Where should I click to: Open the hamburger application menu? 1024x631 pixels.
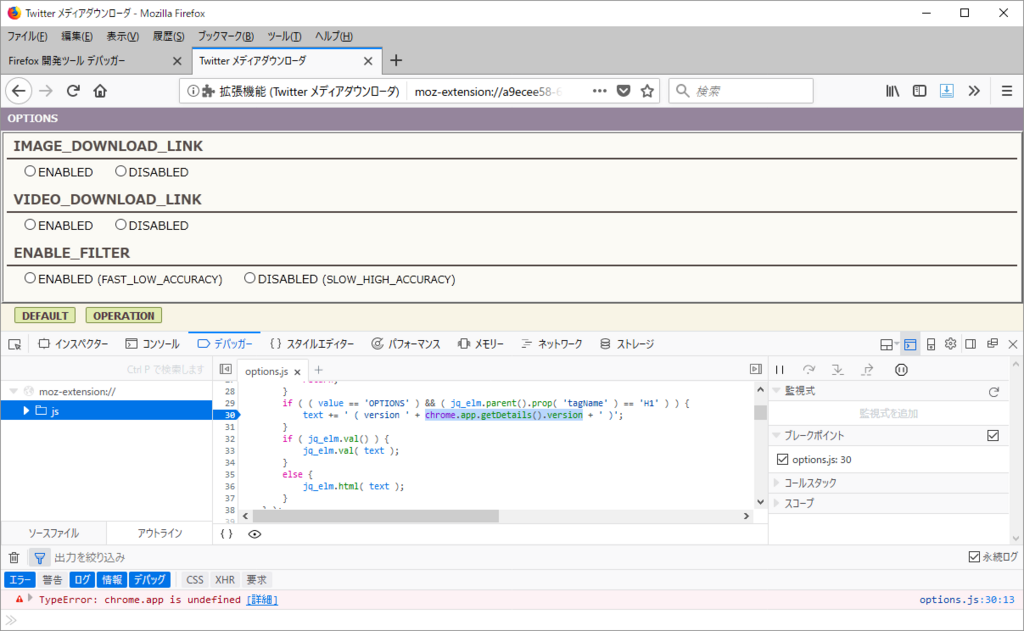[x=1006, y=91]
